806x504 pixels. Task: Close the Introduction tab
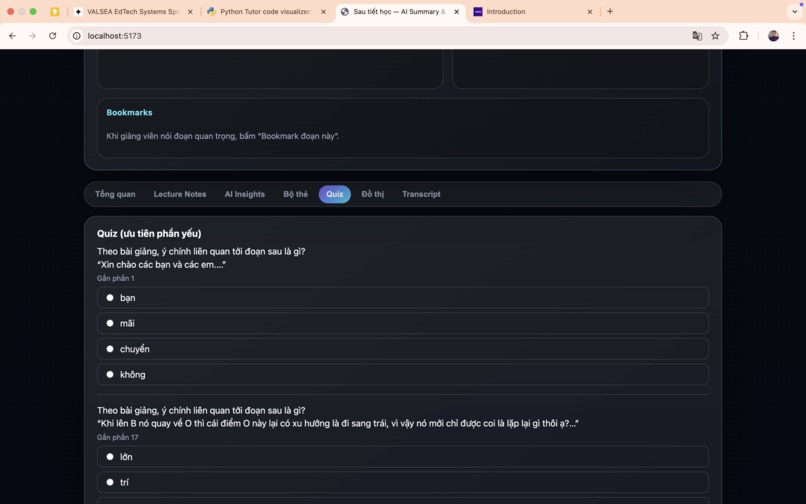point(590,11)
